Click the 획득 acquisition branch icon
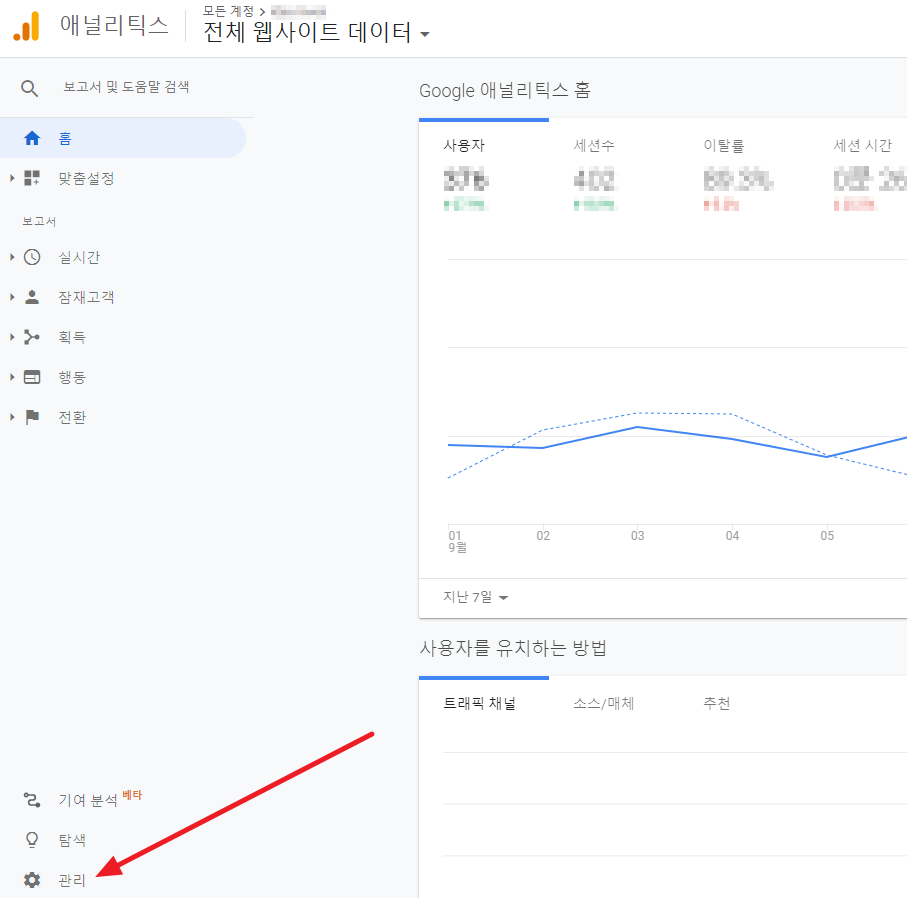The height and width of the screenshot is (898, 907). [x=32, y=337]
